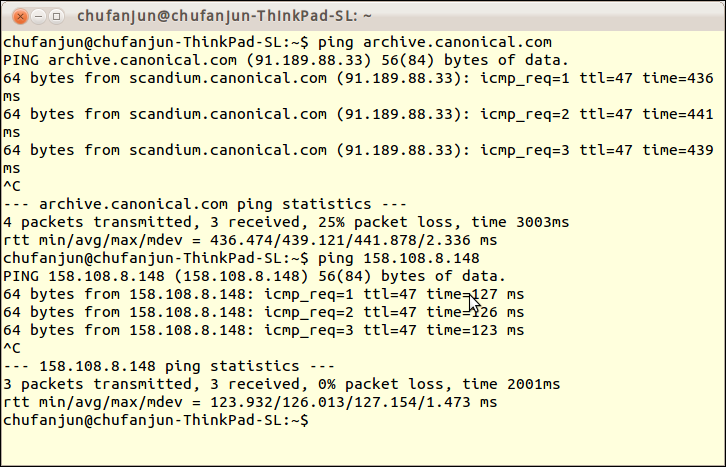Screen dimensions: 726x467
Task: Click the reply line with time=123 ms
Action: [x=263, y=330]
